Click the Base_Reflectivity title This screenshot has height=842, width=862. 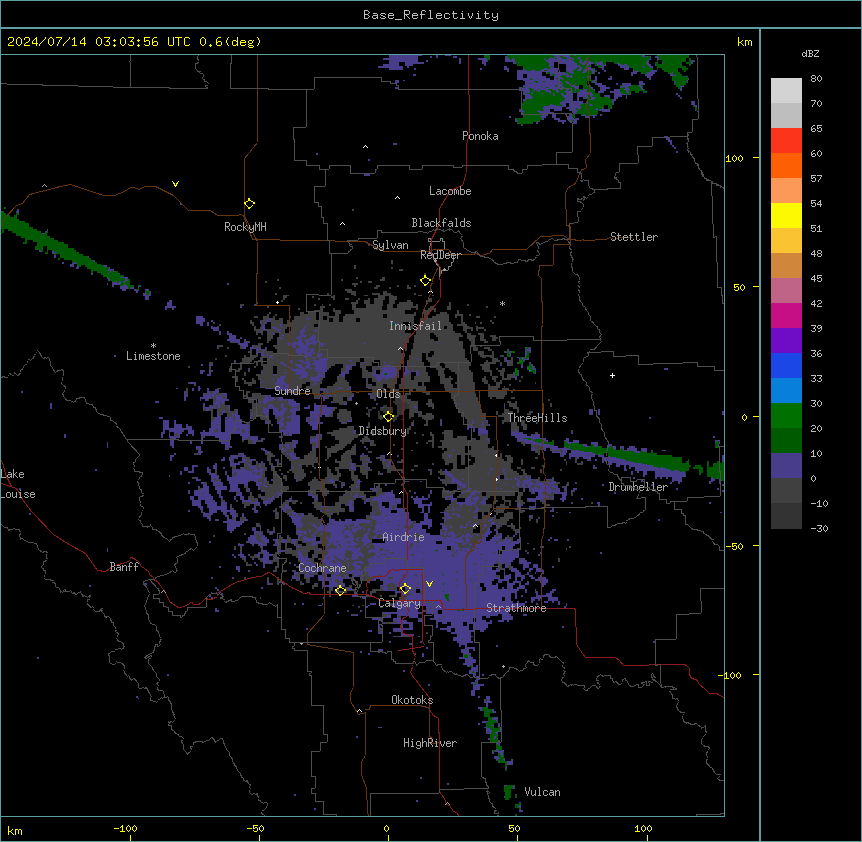tap(431, 15)
